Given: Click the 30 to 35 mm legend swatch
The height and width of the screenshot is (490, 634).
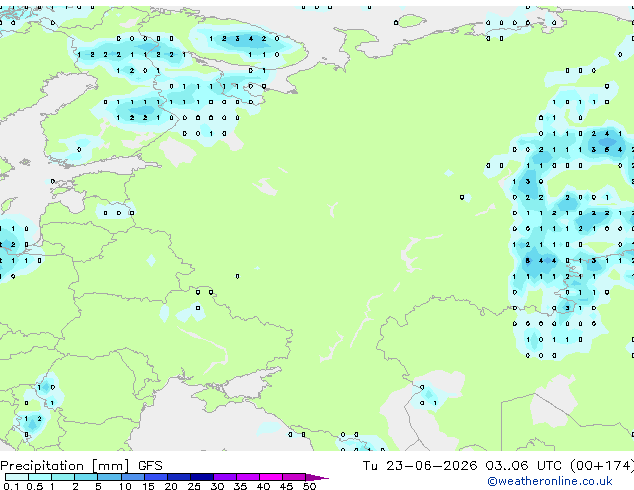Looking at the screenshot, I should coord(225,477).
